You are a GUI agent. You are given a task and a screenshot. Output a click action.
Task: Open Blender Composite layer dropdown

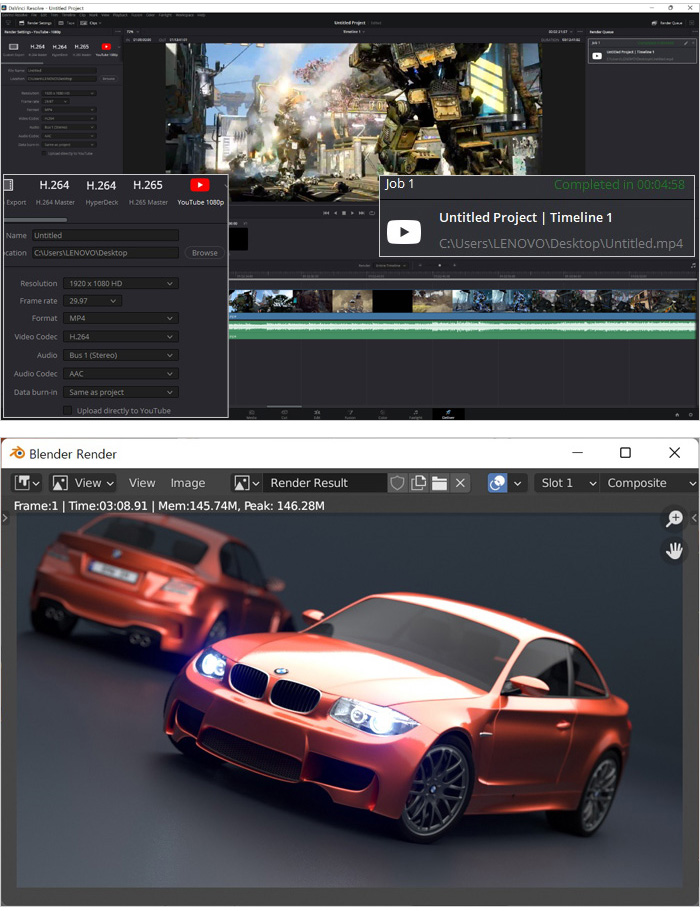click(x=649, y=483)
